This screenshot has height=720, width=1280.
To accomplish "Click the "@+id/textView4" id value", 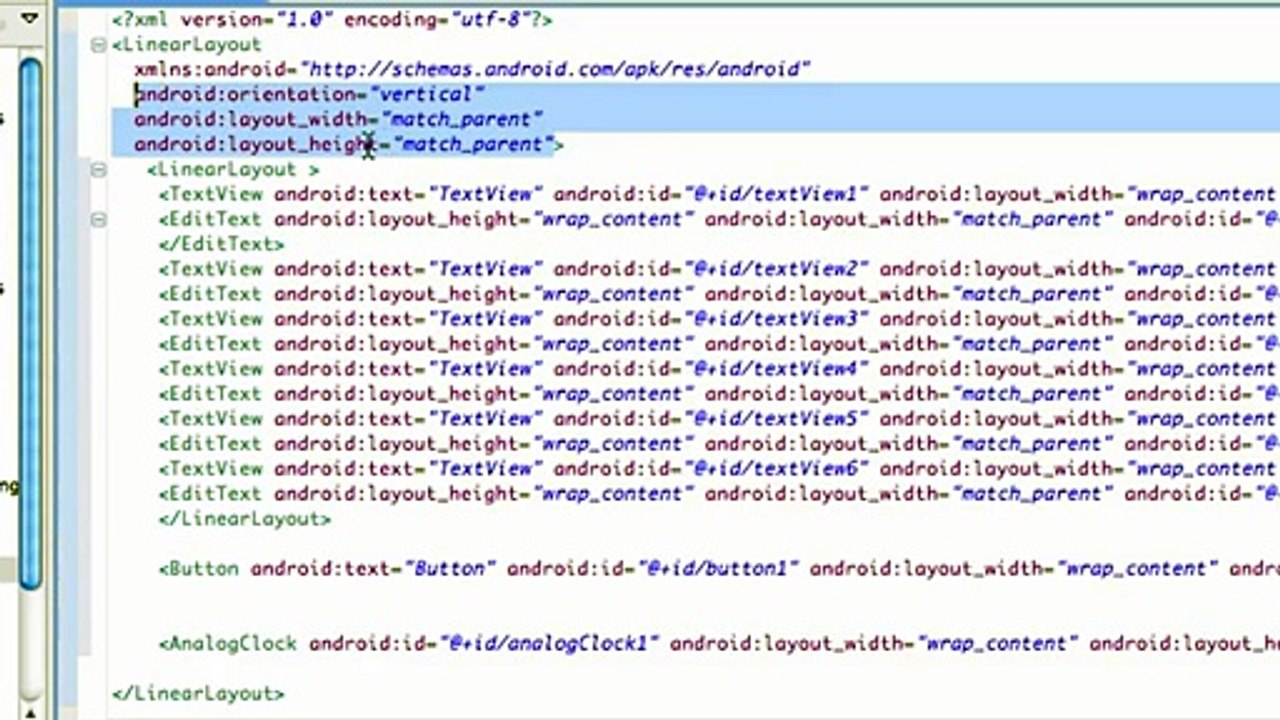I will [776, 369].
